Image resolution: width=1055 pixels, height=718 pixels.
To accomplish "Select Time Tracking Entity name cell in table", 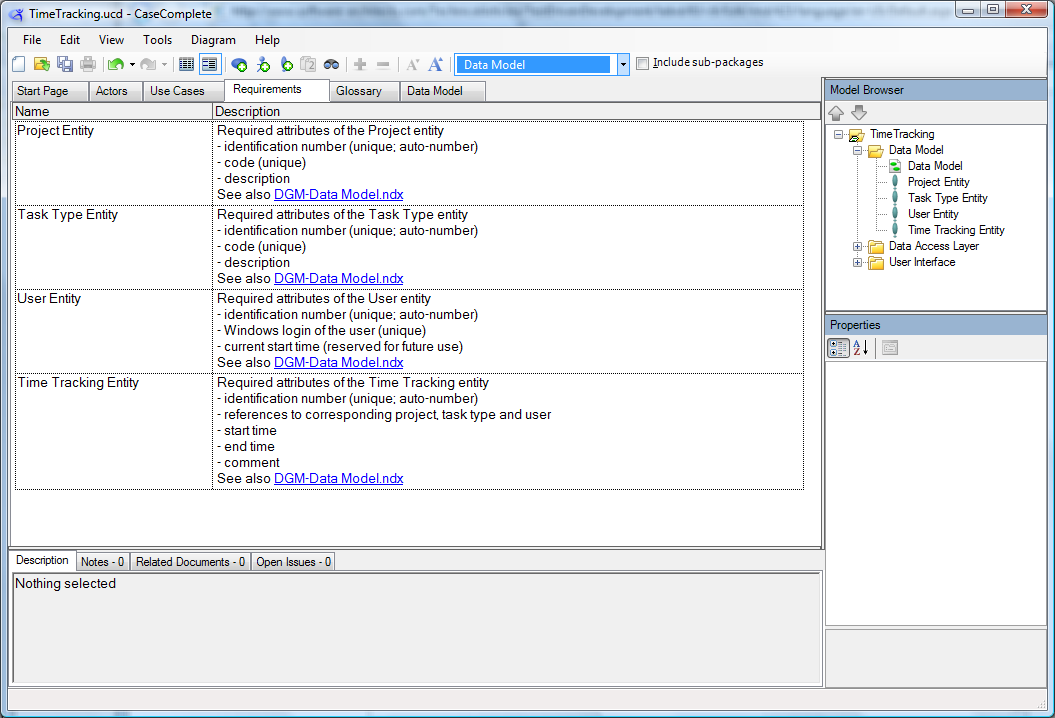I will pos(113,431).
